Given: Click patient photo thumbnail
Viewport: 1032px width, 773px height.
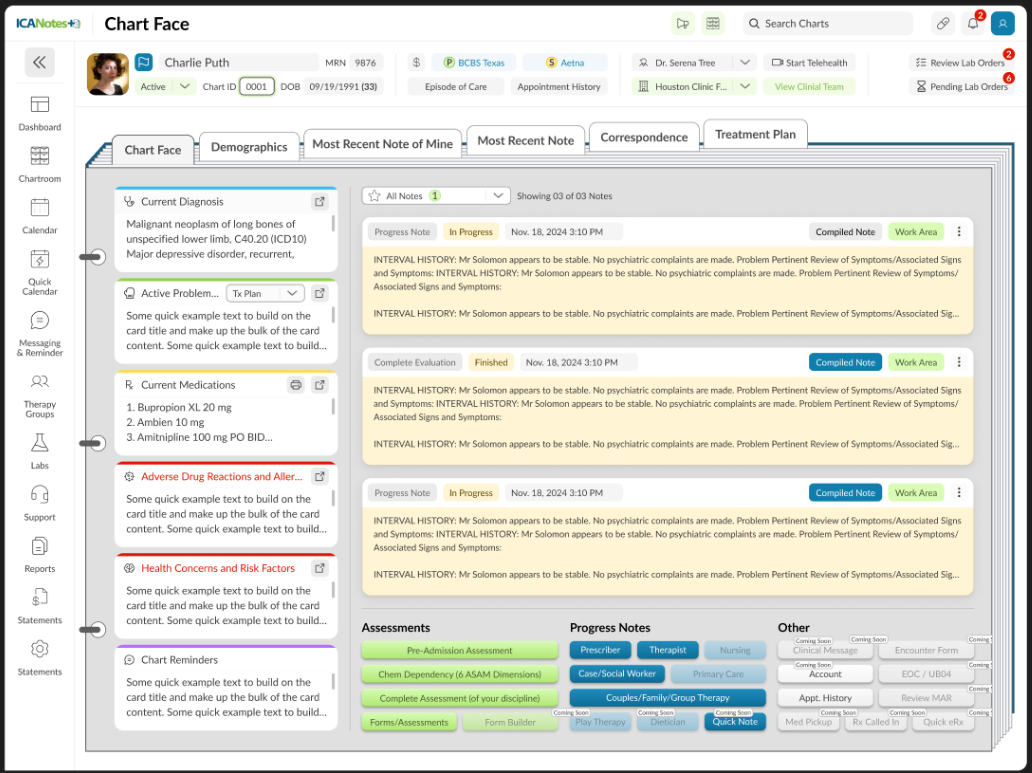Looking at the screenshot, I should point(108,74).
